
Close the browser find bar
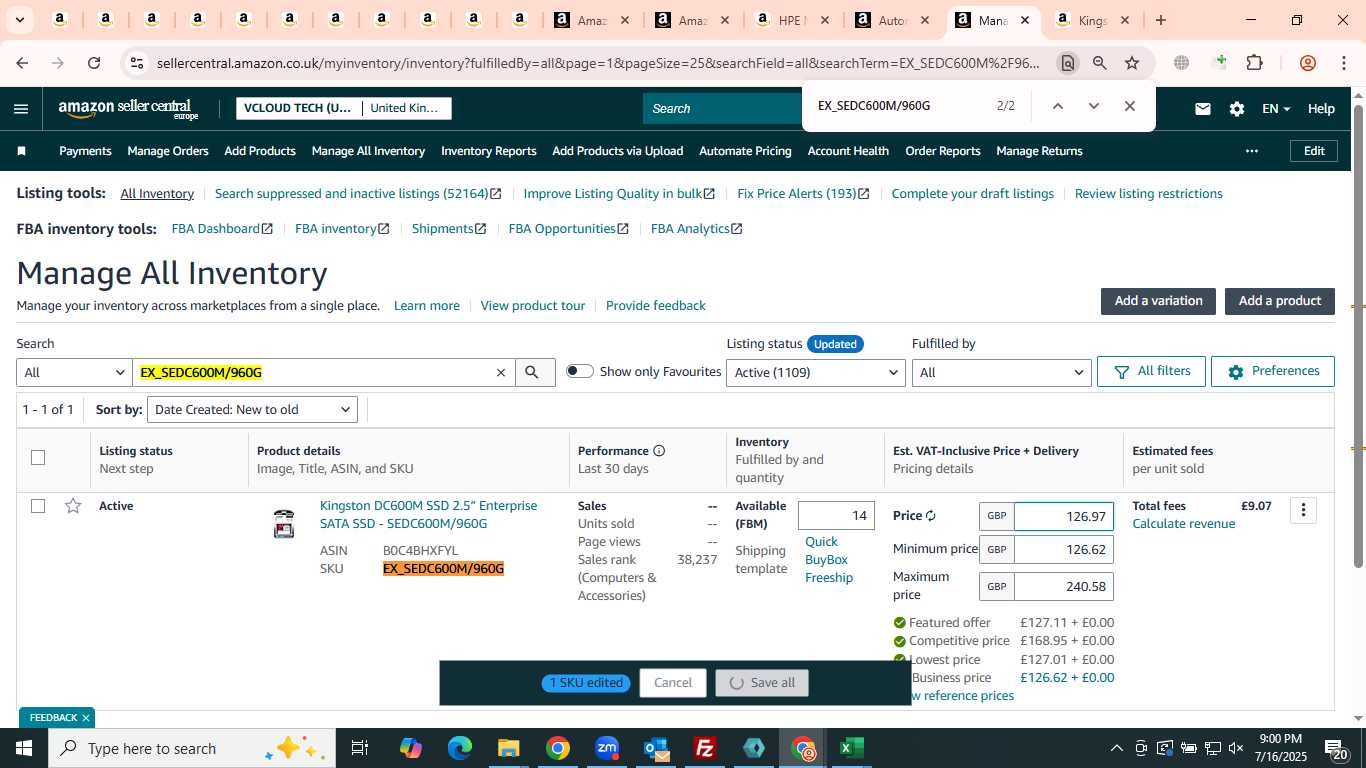pyautogui.click(x=1130, y=106)
